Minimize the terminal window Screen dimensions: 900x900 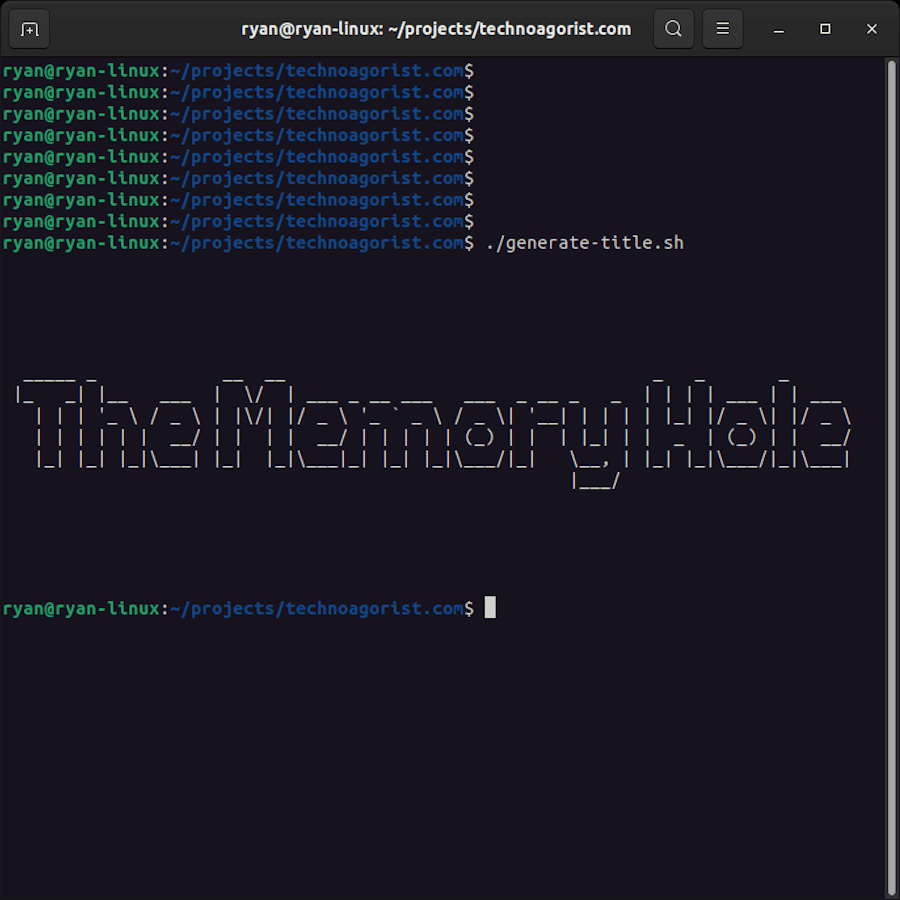click(779, 29)
